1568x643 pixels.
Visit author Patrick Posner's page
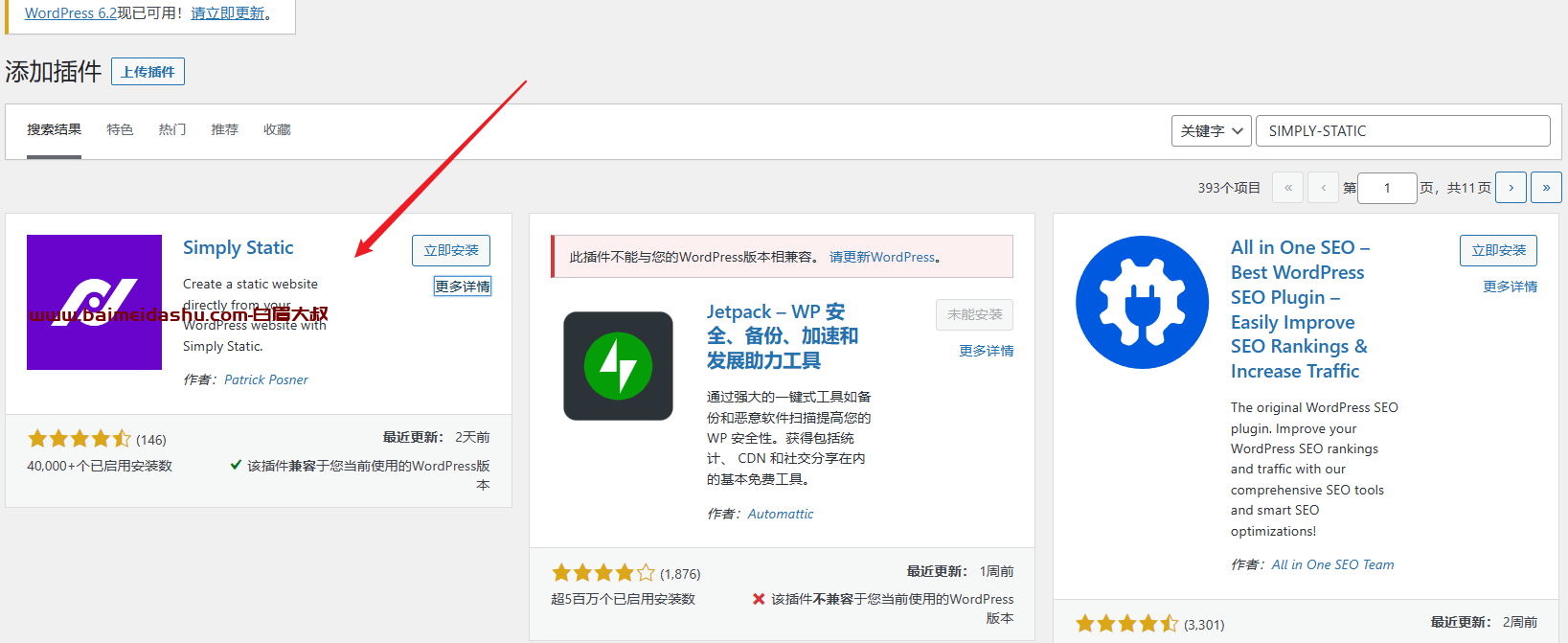[x=266, y=379]
